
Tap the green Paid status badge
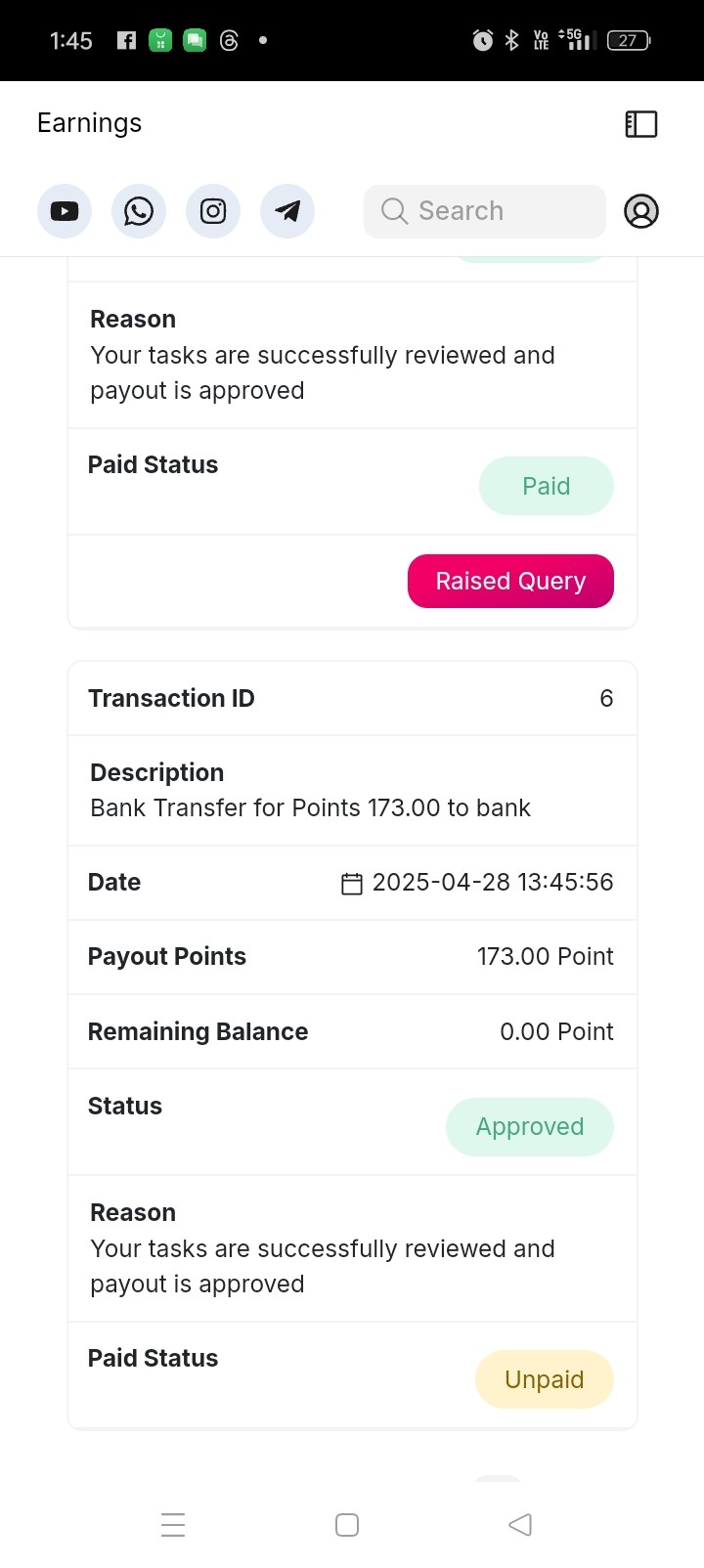(x=547, y=486)
